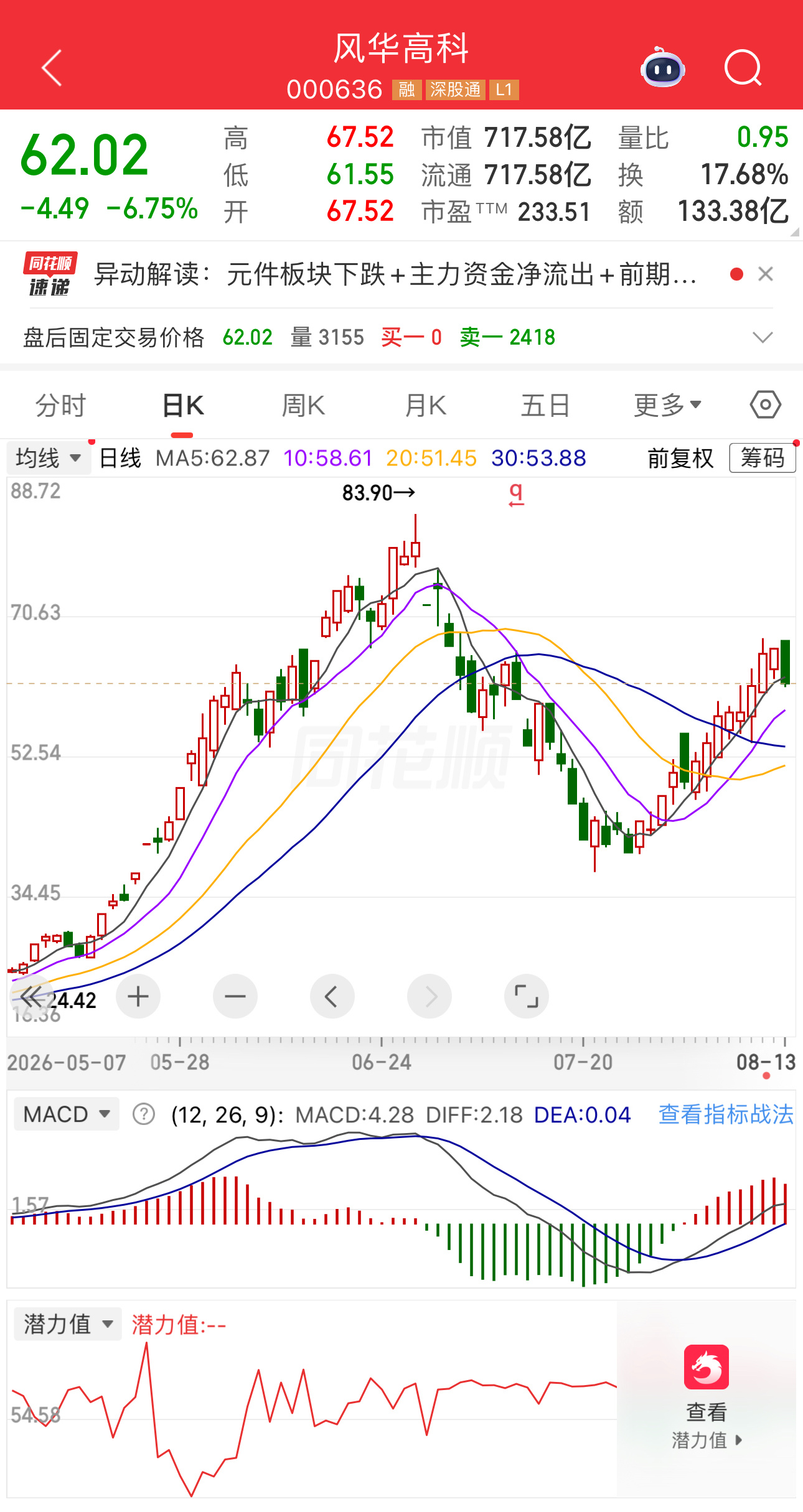Switch to the 分时 tab

coord(60,406)
